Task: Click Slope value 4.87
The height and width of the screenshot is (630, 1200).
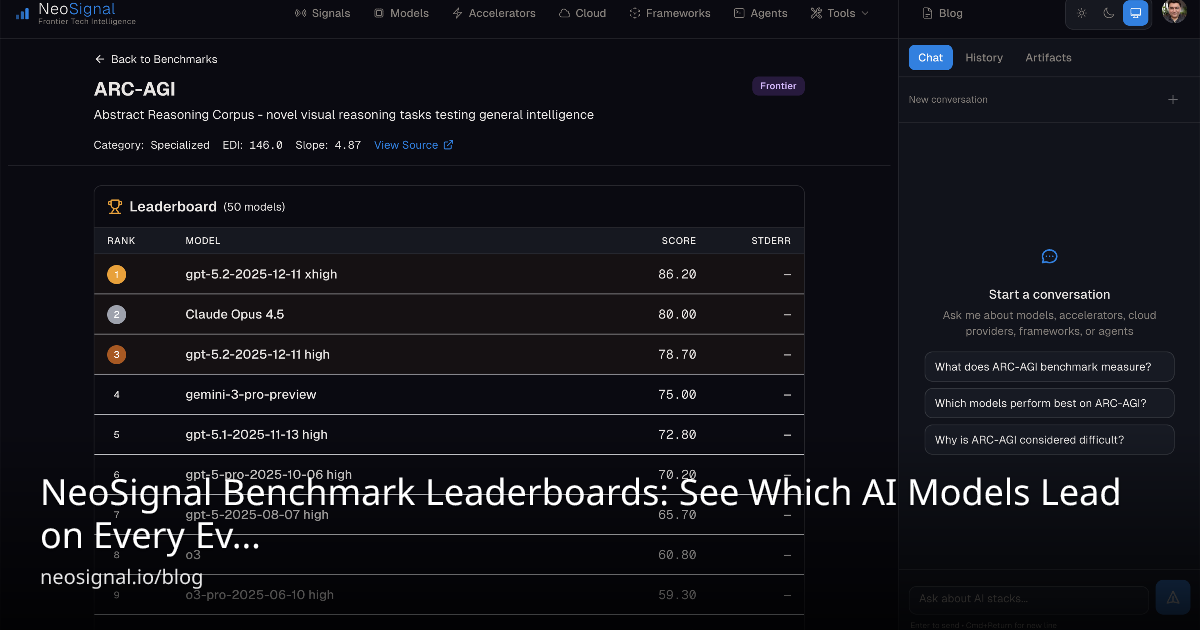Action: point(347,145)
